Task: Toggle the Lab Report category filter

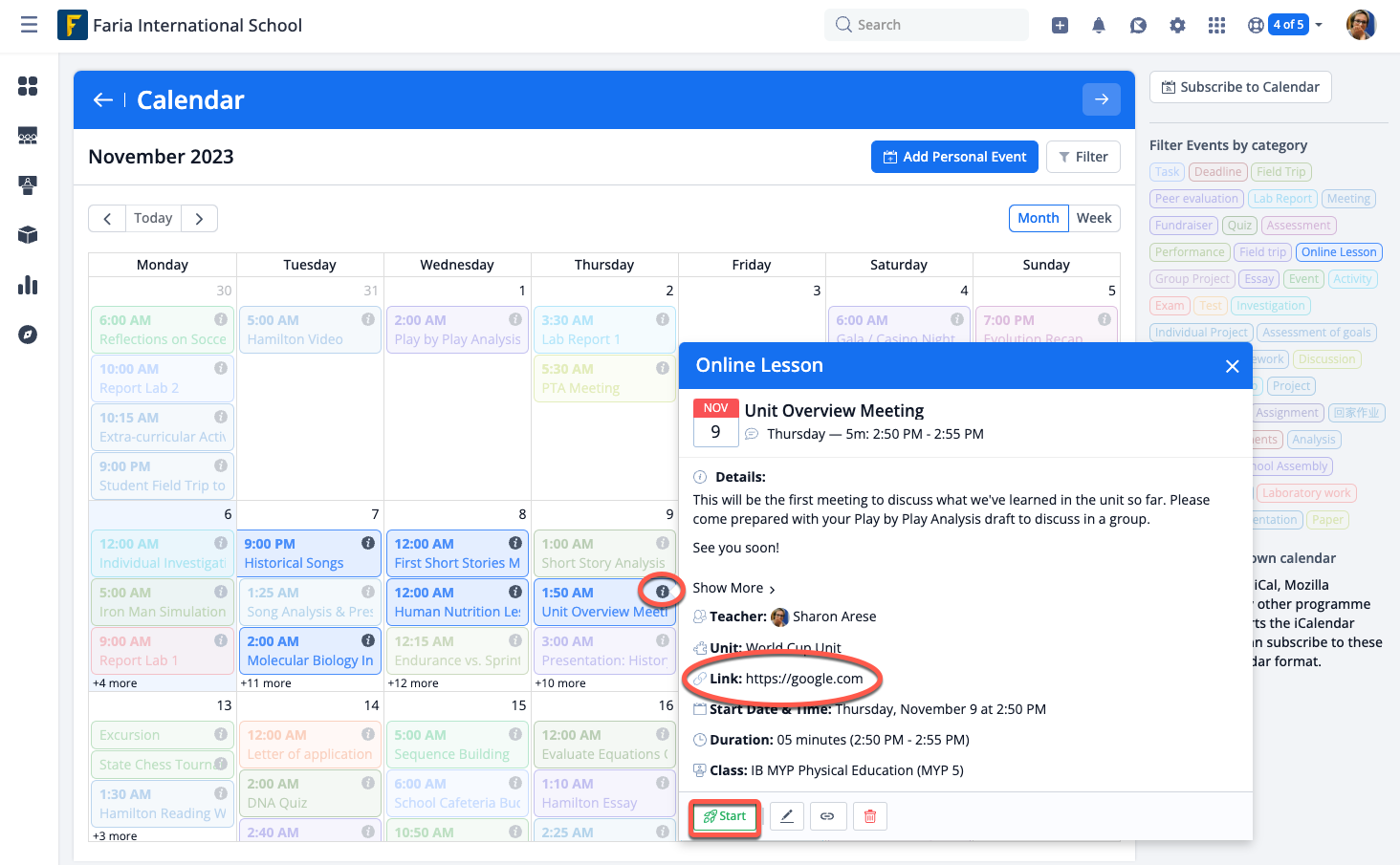Action: click(1282, 199)
